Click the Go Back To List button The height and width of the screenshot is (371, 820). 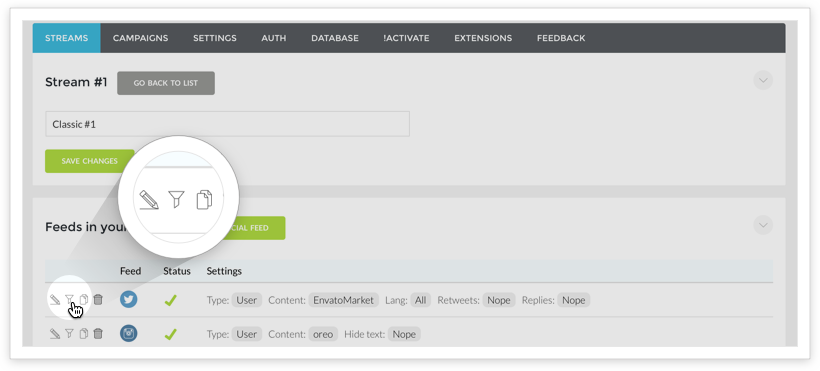[166, 83]
